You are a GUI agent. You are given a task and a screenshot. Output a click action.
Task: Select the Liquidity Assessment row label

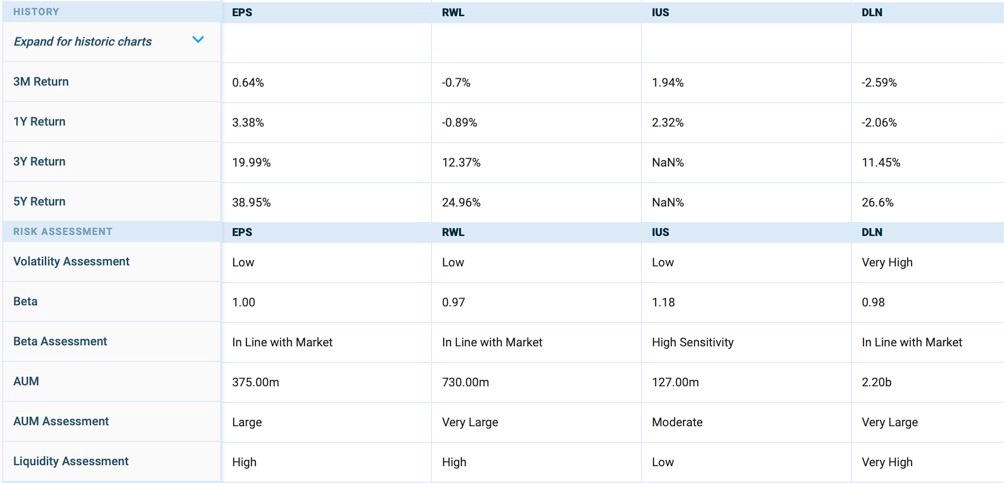(x=71, y=462)
